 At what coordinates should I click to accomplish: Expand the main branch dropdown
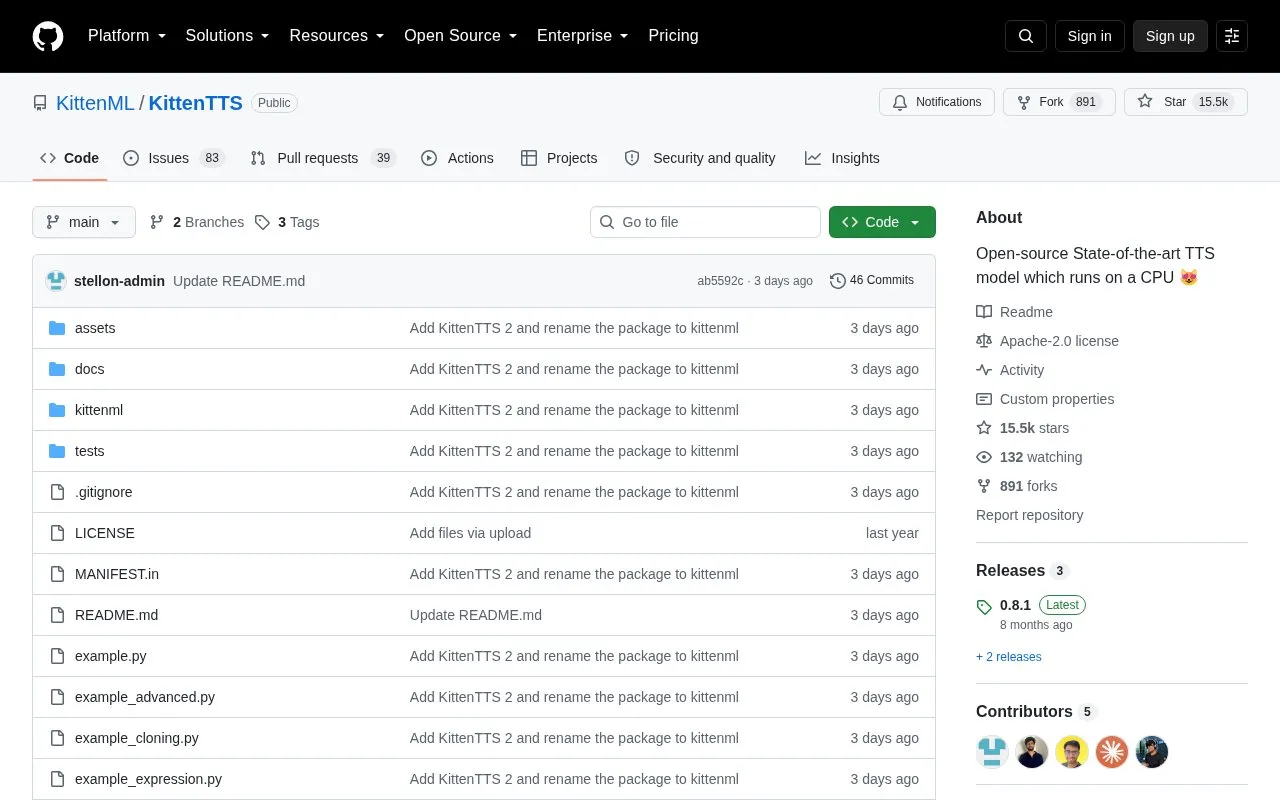pos(84,222)
